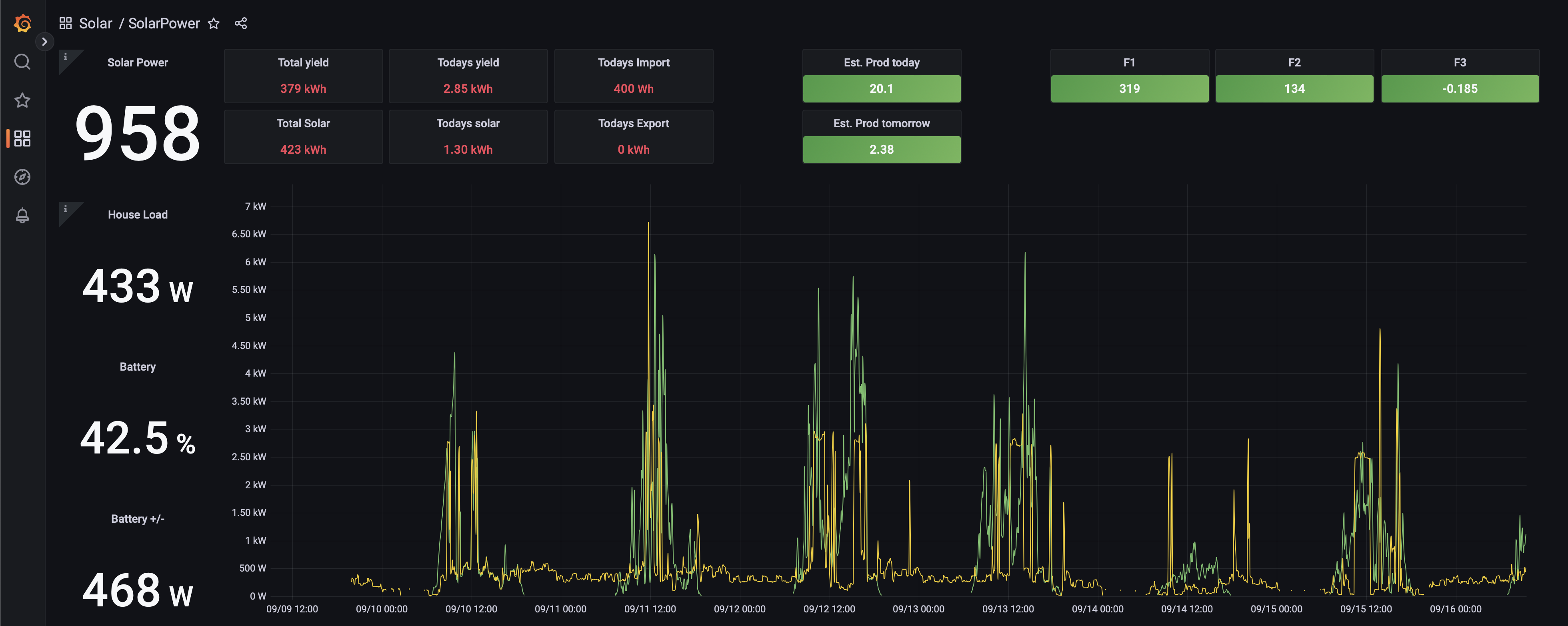Open the Solar folder breadcrumb link
The width and height of the screenshot is (1568, 626).
point(96,23)
